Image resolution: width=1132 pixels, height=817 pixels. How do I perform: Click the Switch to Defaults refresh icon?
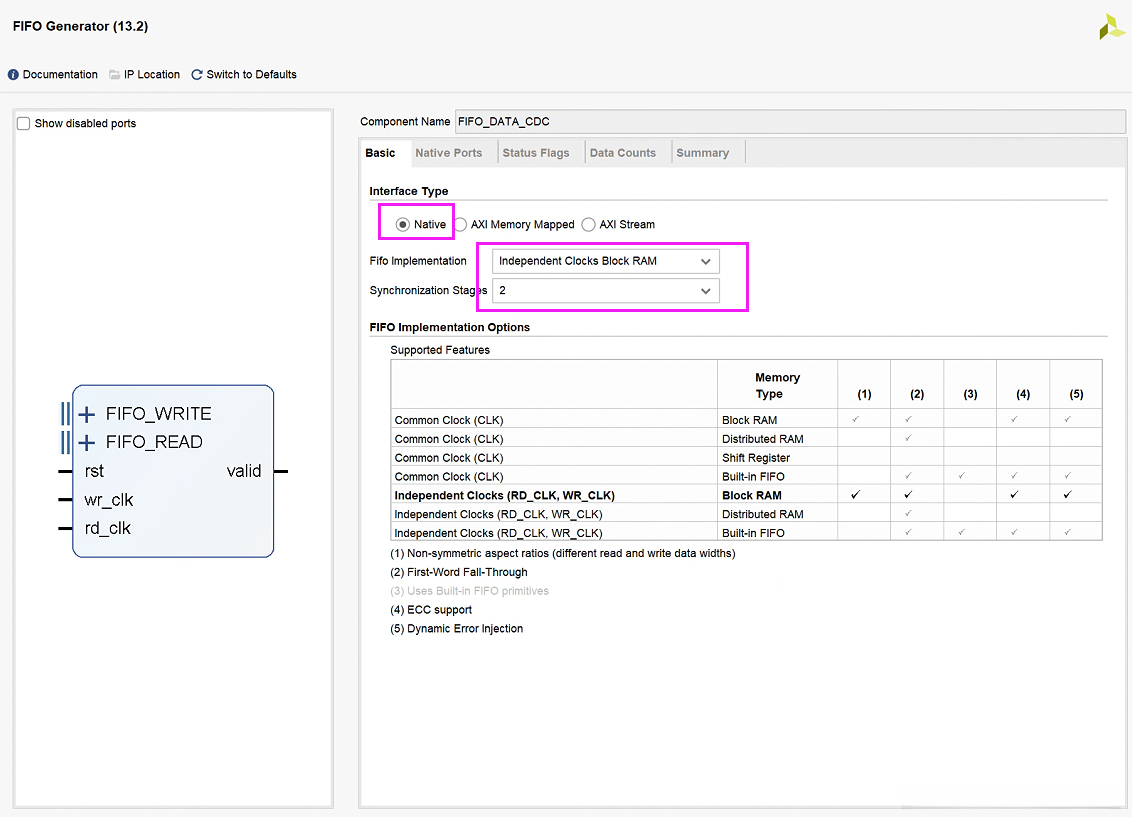197,75
